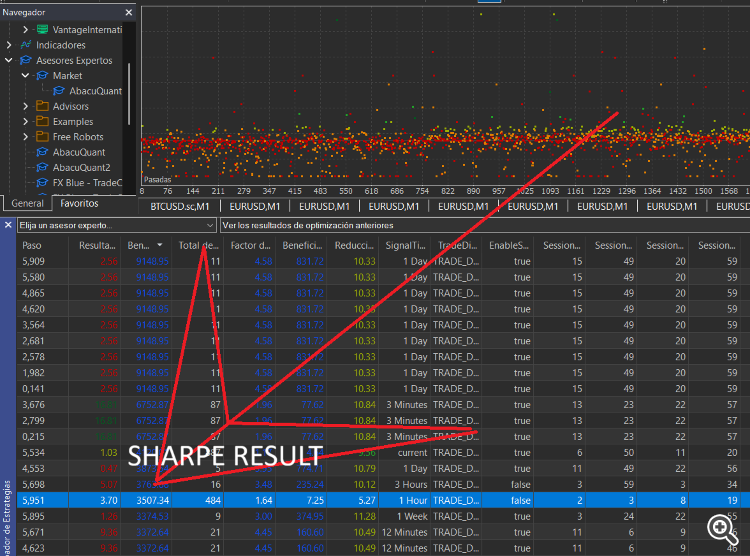Close the strategy tester panel
The image size is (750, 556).
point(8,225)
